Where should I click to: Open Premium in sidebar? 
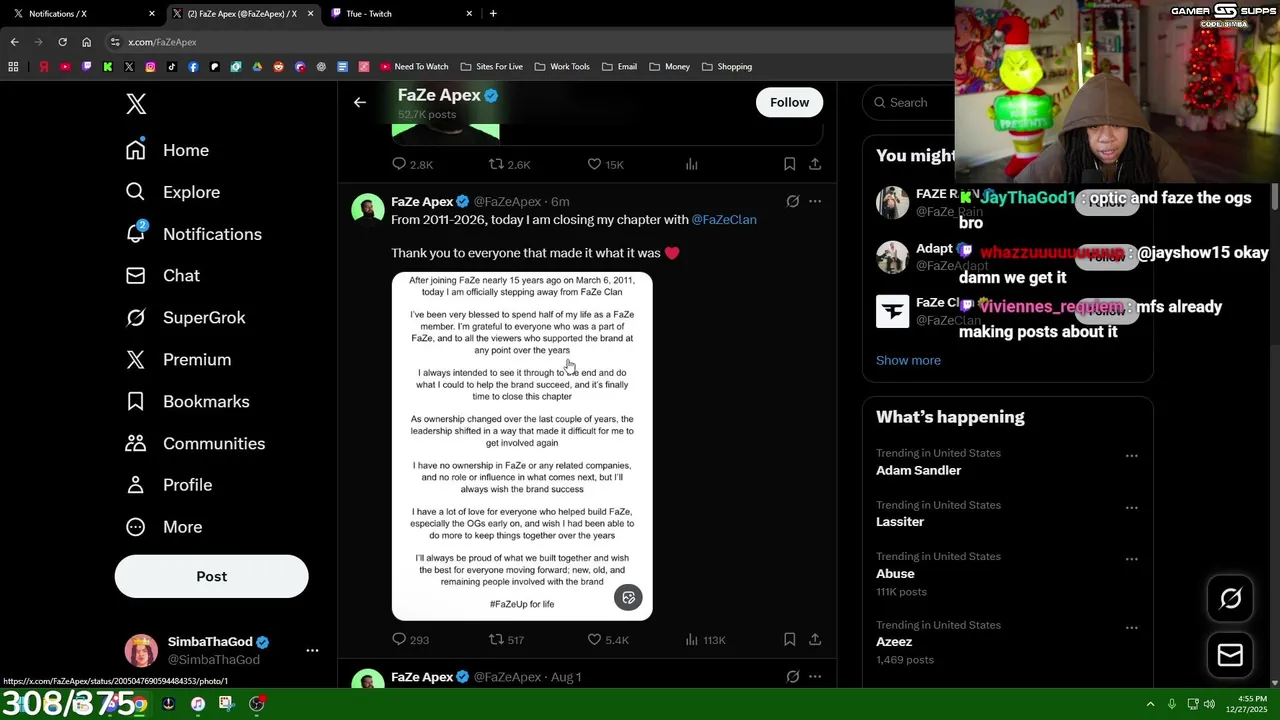[178, 359]
